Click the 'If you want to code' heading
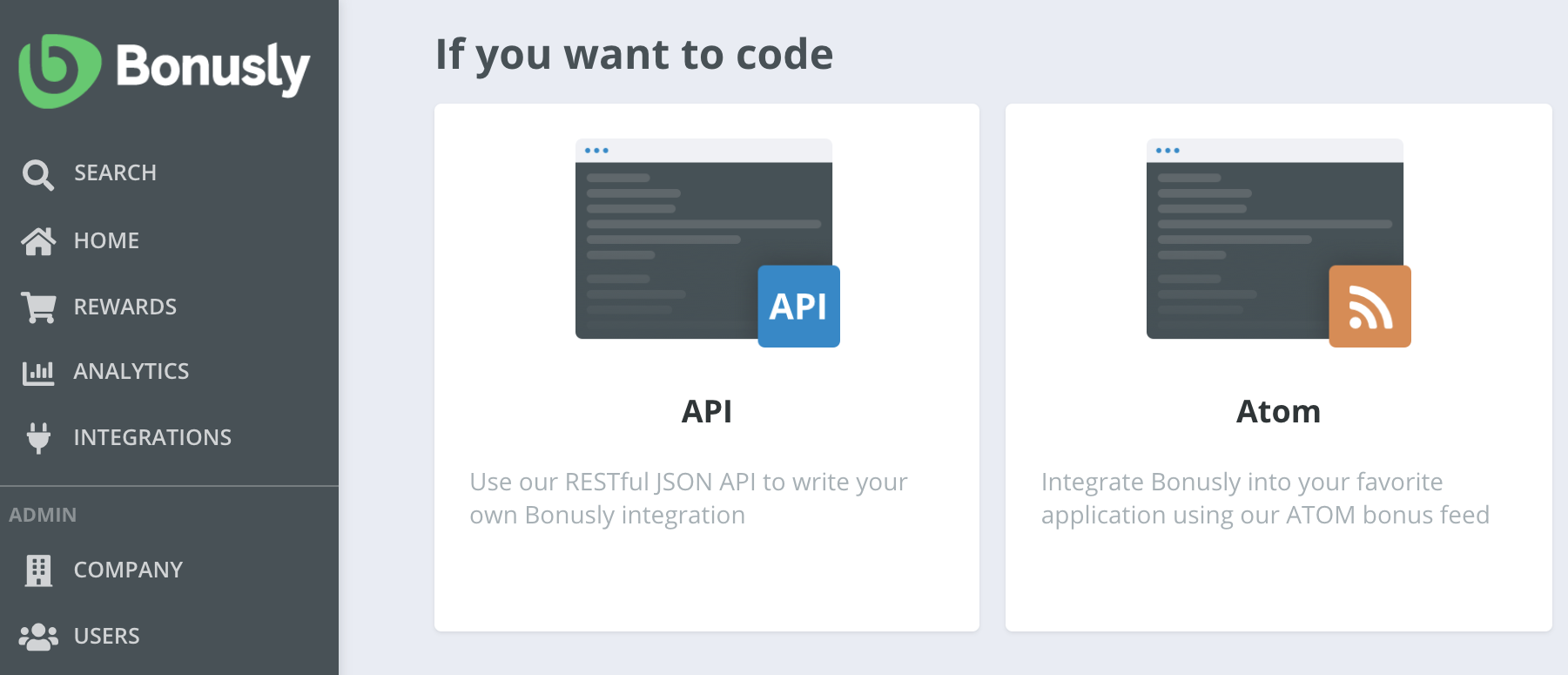The width and height of the screenshot is (1568, 675). (x=634, y=55)
